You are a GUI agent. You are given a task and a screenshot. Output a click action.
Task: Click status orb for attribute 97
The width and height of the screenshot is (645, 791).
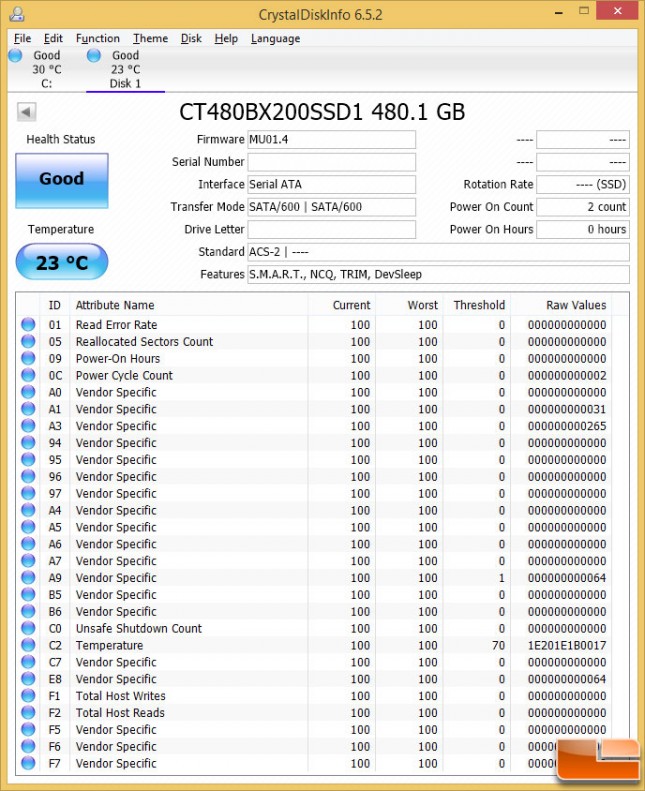click(28, 493)
